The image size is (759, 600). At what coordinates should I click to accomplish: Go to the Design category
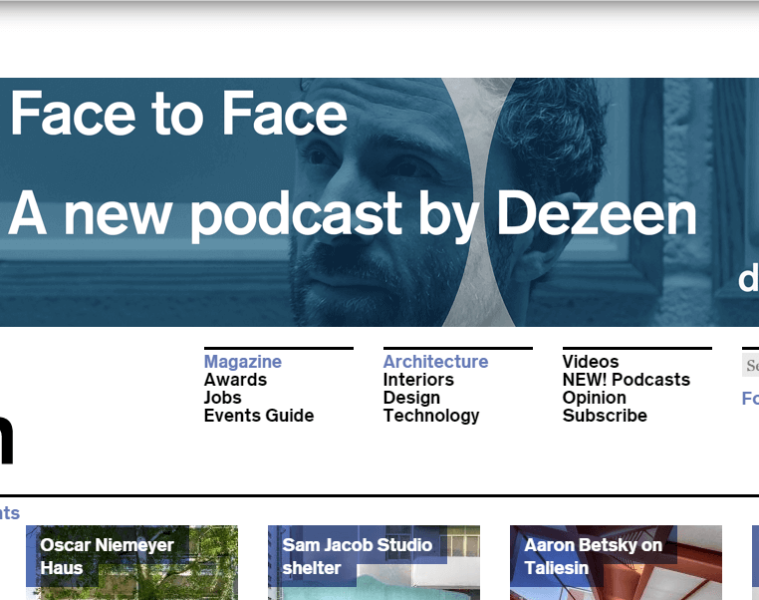(x=411, y=398)
